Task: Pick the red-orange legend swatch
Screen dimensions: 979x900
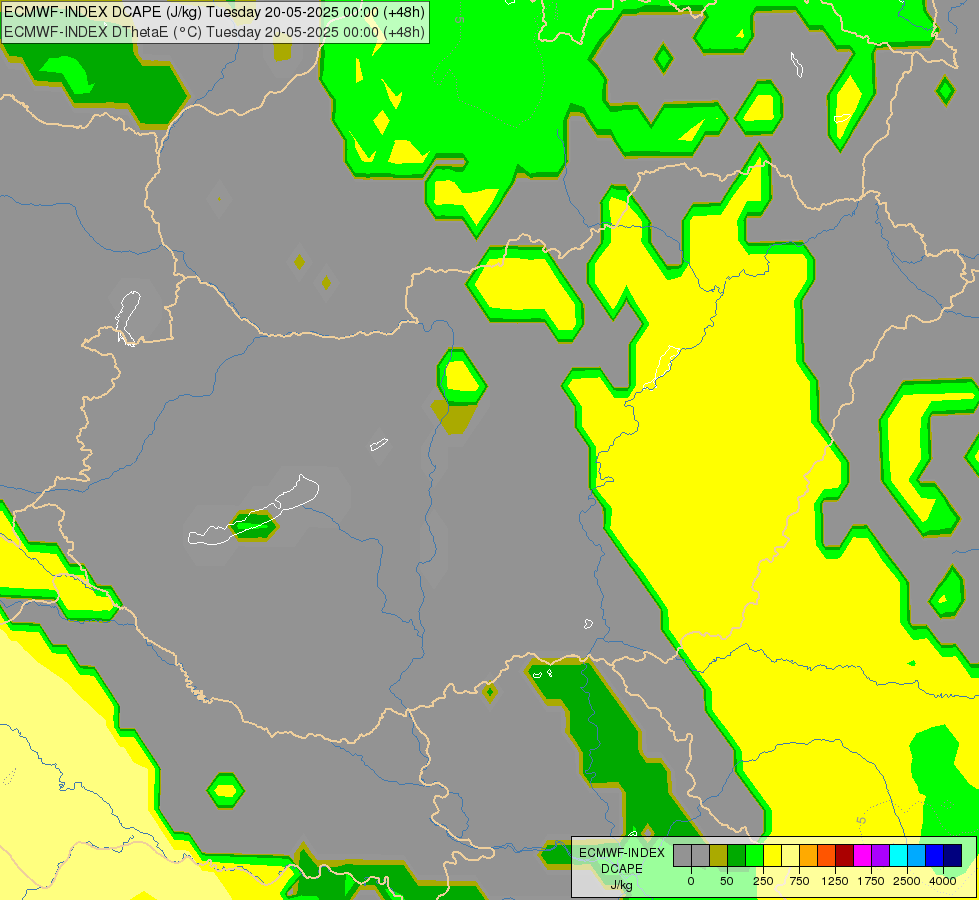Action: point(827,856)
